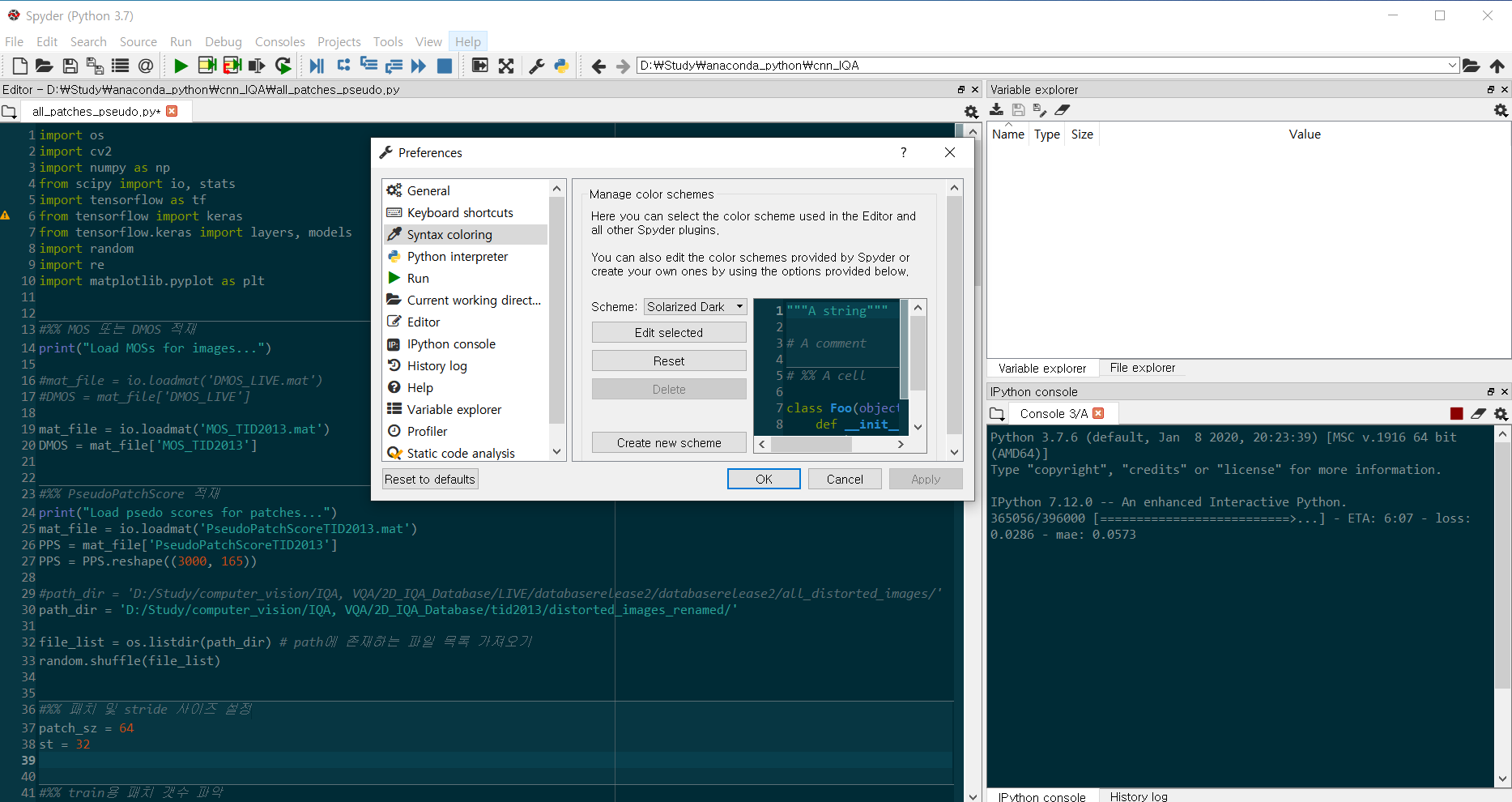Switch to the File explorer tab

[x=1142, y=368]
